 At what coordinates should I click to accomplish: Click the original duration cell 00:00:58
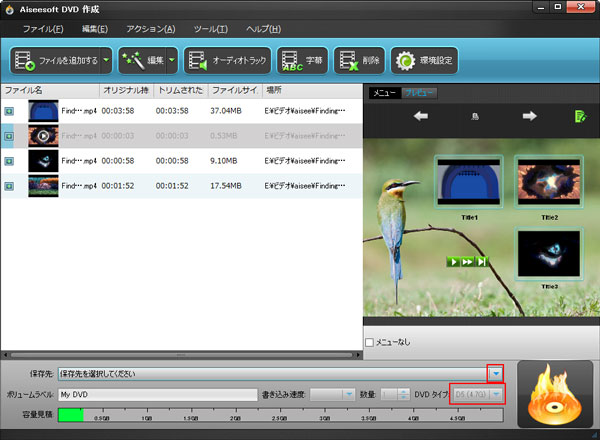click(118, 161)
